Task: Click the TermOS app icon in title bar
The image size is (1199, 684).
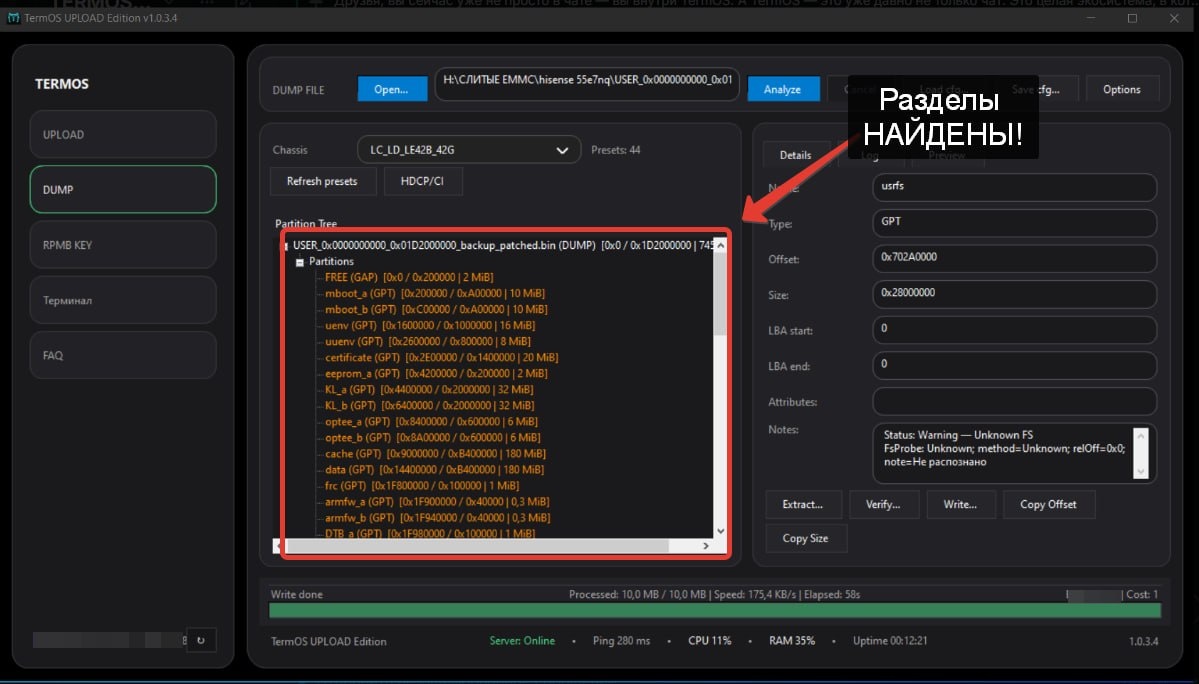Action: pyautogui.click(x=14, y=18)
